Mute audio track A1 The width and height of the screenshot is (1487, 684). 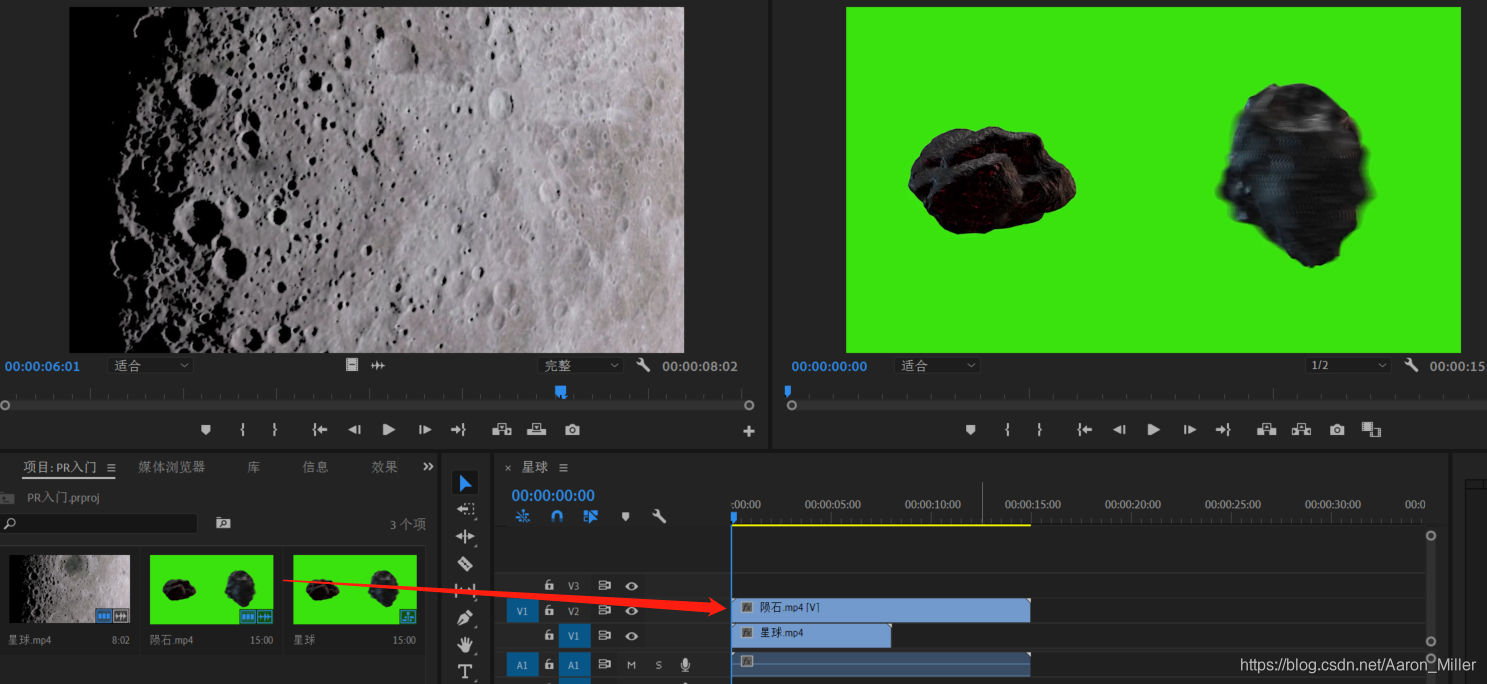631,665
